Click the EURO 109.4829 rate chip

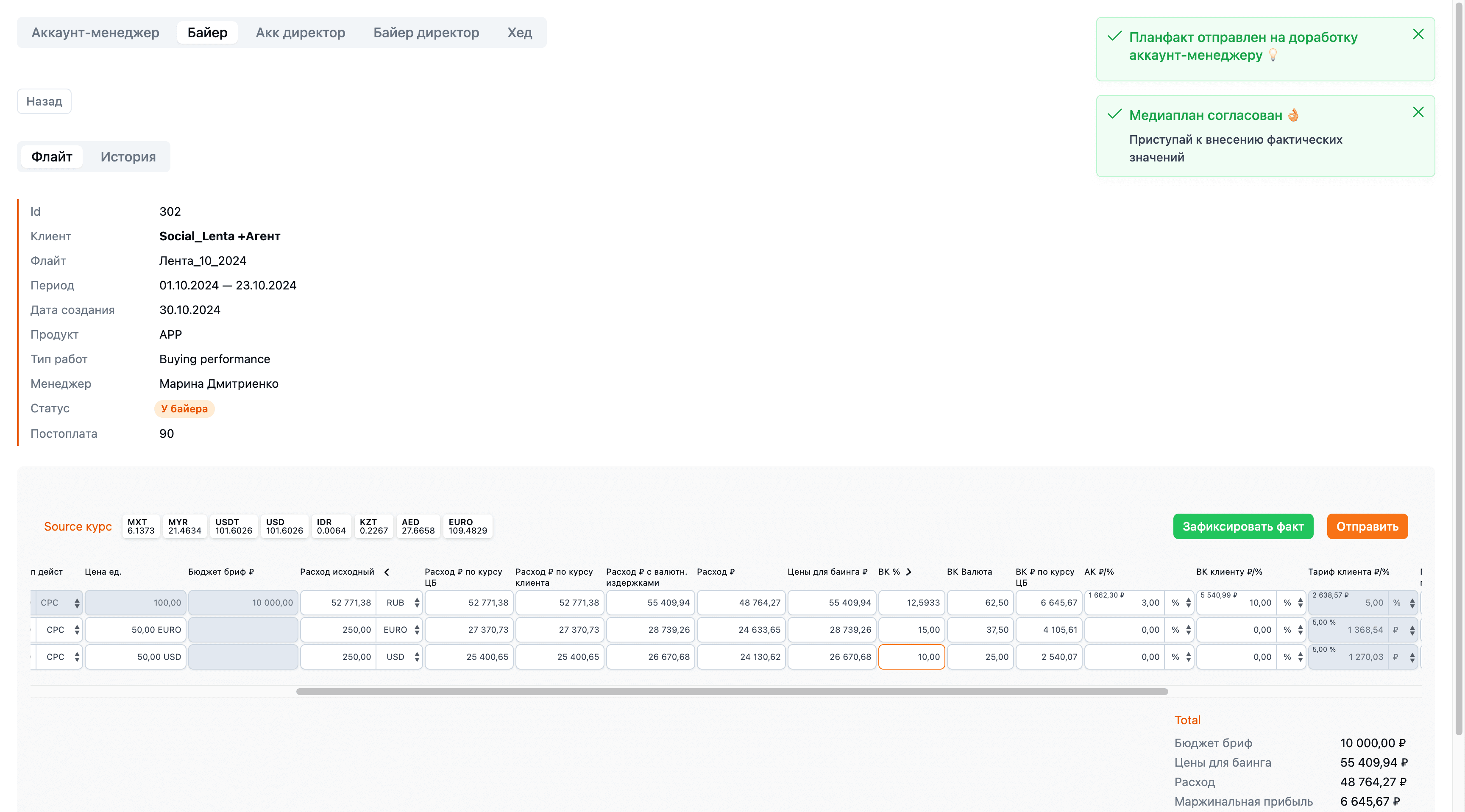(x=468, y=526)
